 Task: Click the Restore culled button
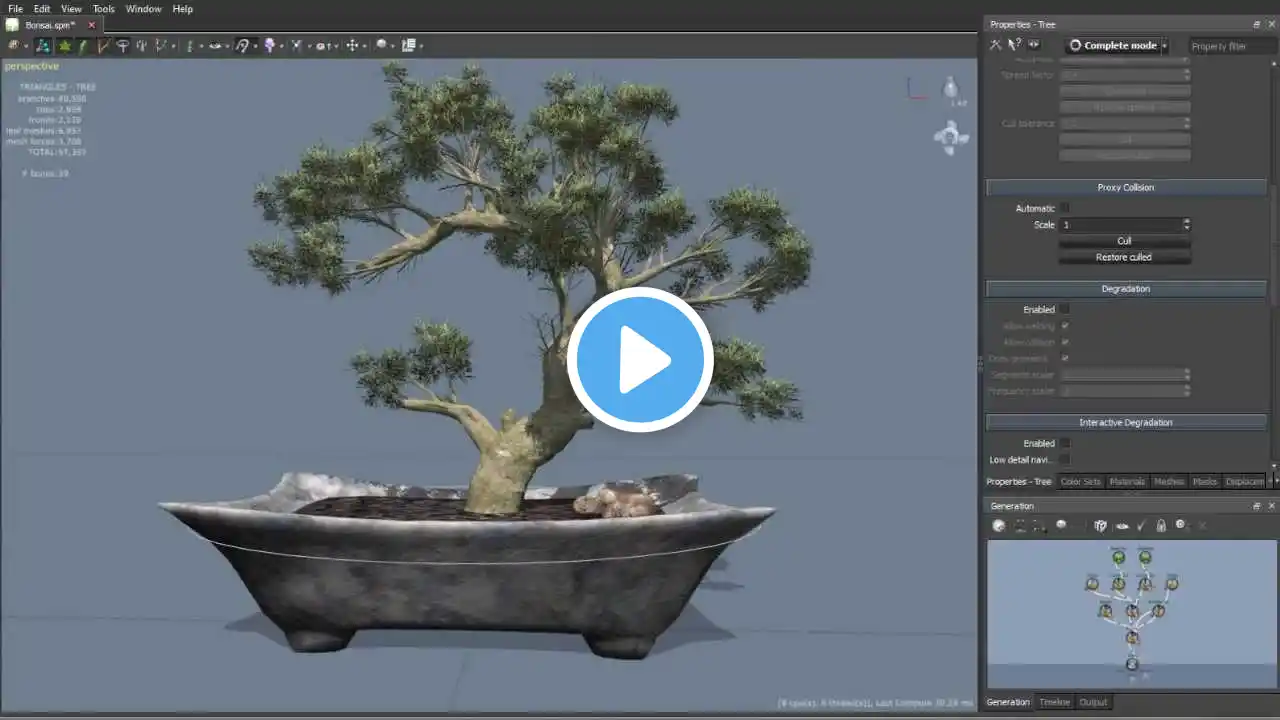point(1124,257)
